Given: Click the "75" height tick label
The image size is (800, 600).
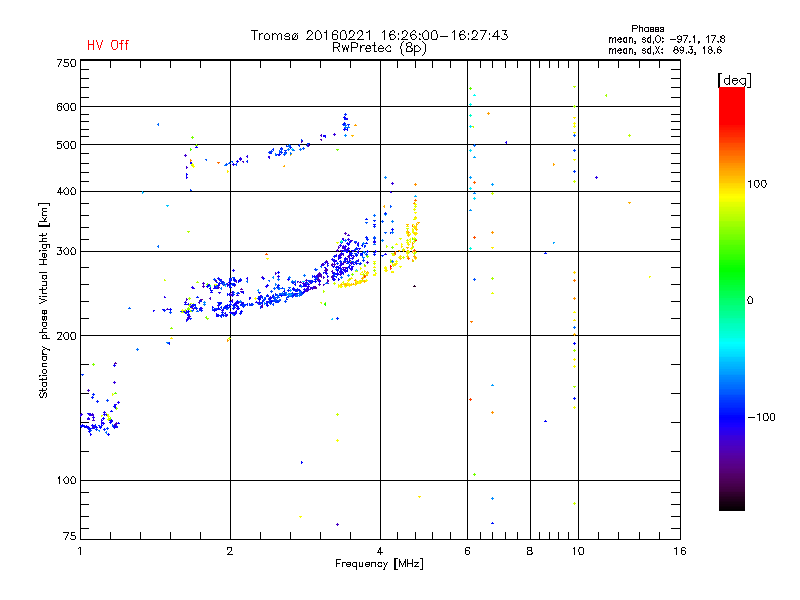Looking at the screenshot, I should coord(70,536).
